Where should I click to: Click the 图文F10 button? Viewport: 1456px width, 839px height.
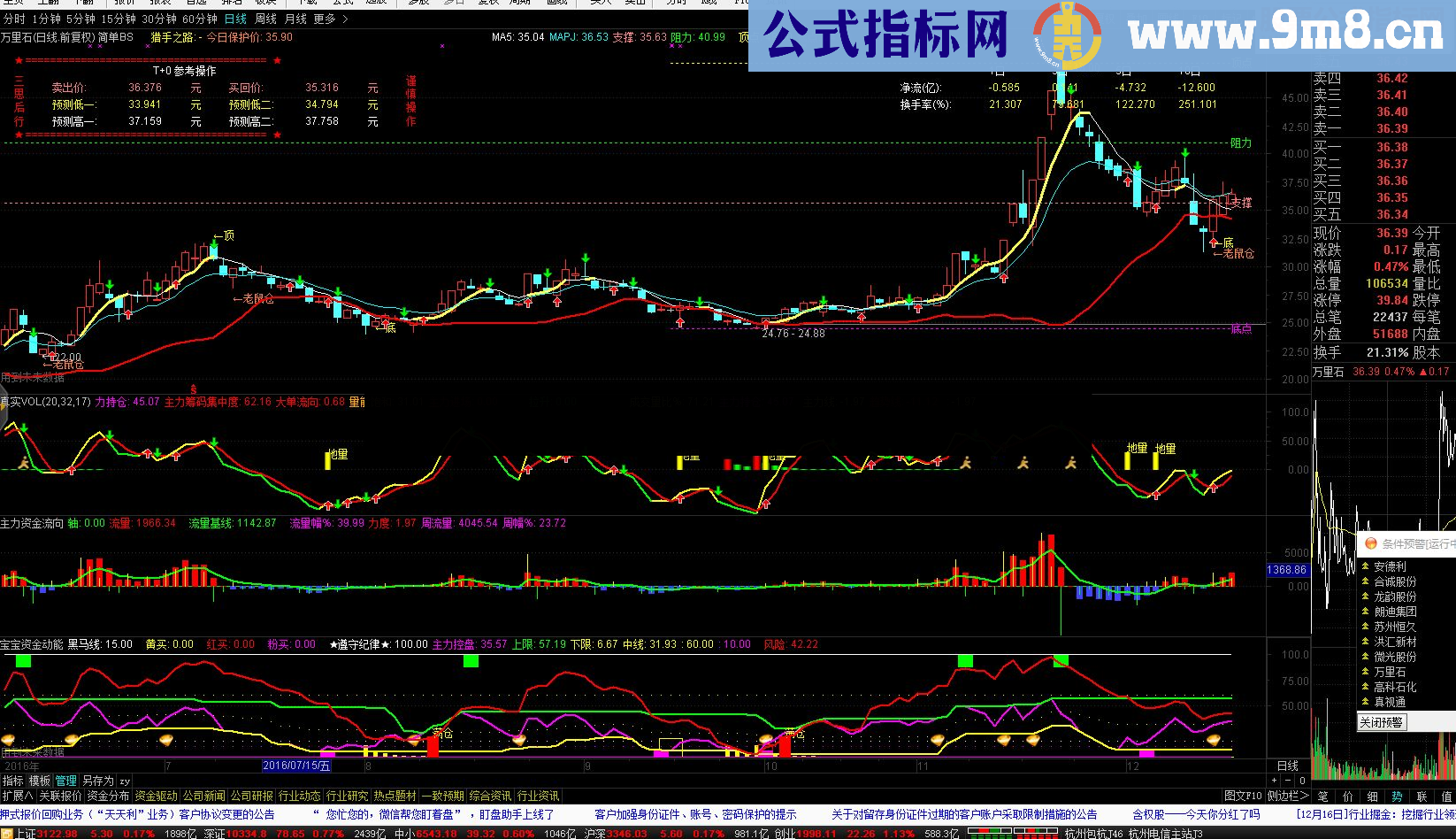pyautogui.click(x=1243, y=796)
